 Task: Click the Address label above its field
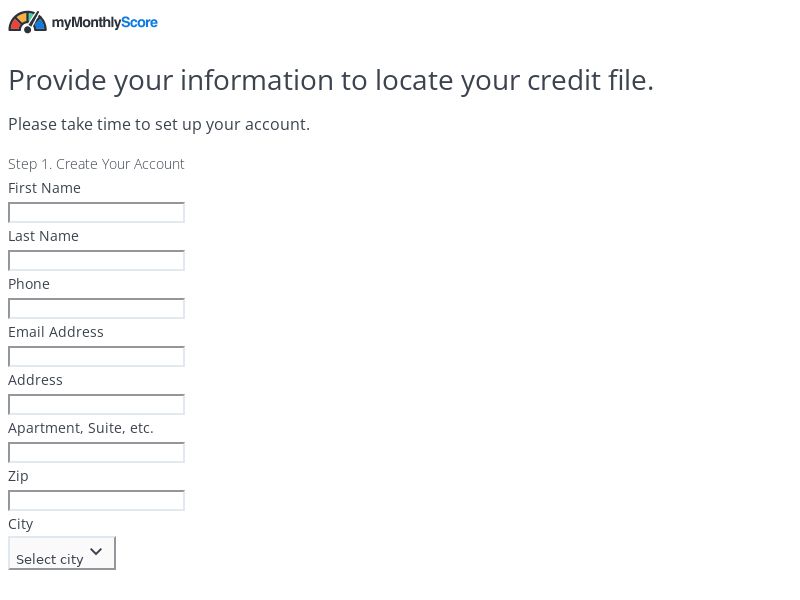tap(35, 380)
